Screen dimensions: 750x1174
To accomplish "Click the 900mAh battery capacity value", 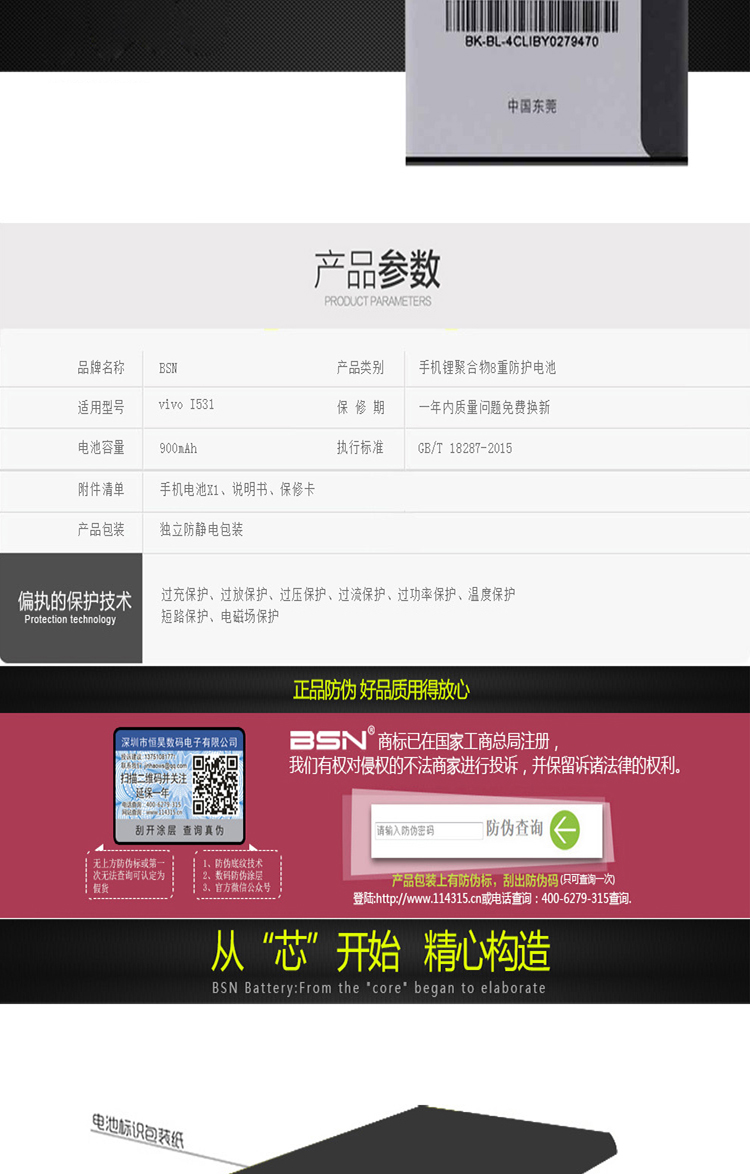I will (178, 448).
